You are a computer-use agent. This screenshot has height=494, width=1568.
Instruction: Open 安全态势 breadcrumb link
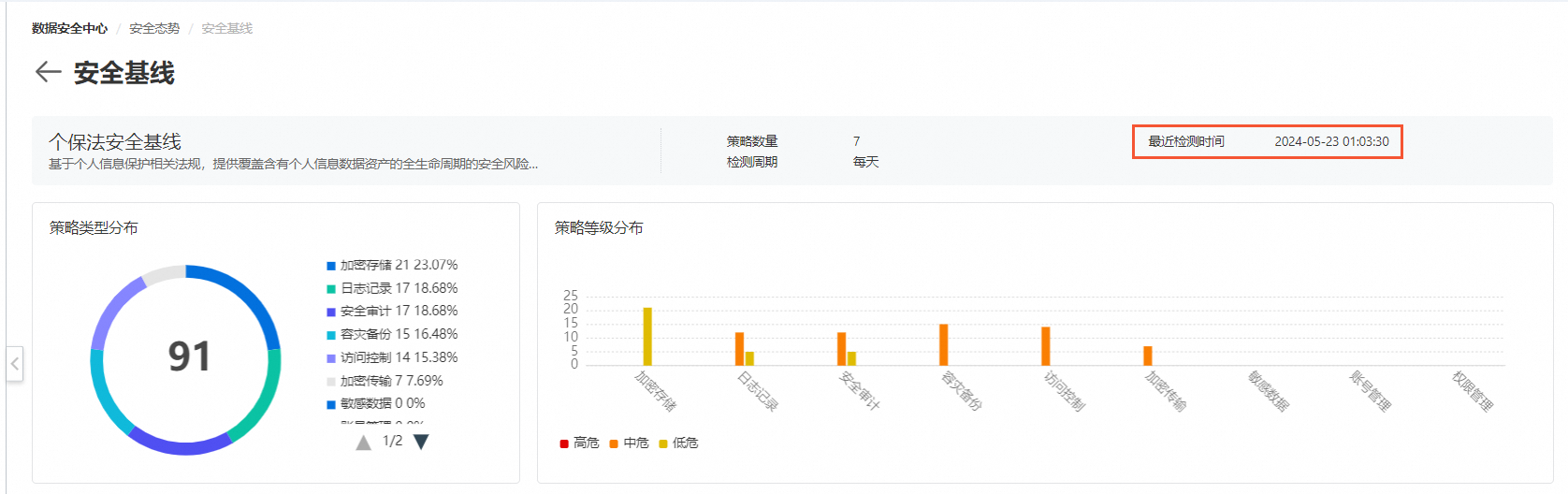[x=154, y=28]
